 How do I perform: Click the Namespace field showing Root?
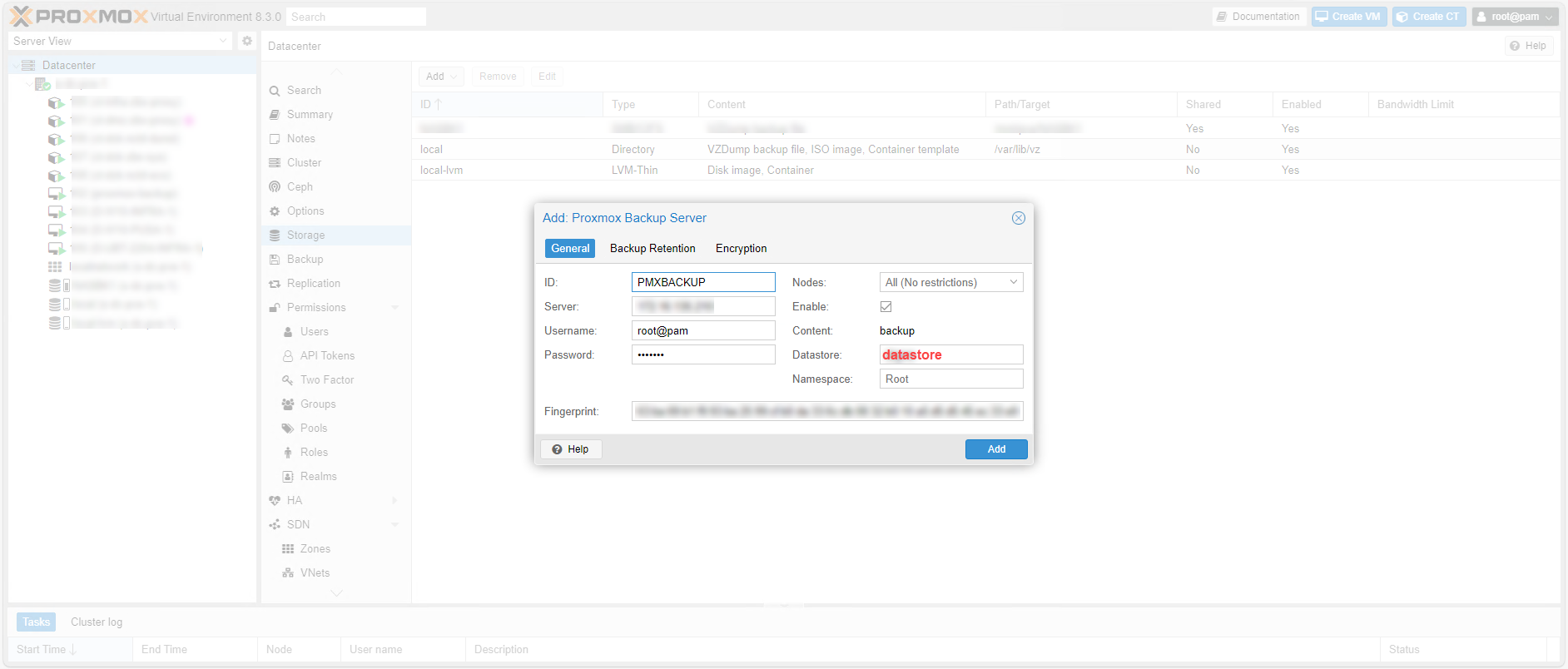[951, 379]
